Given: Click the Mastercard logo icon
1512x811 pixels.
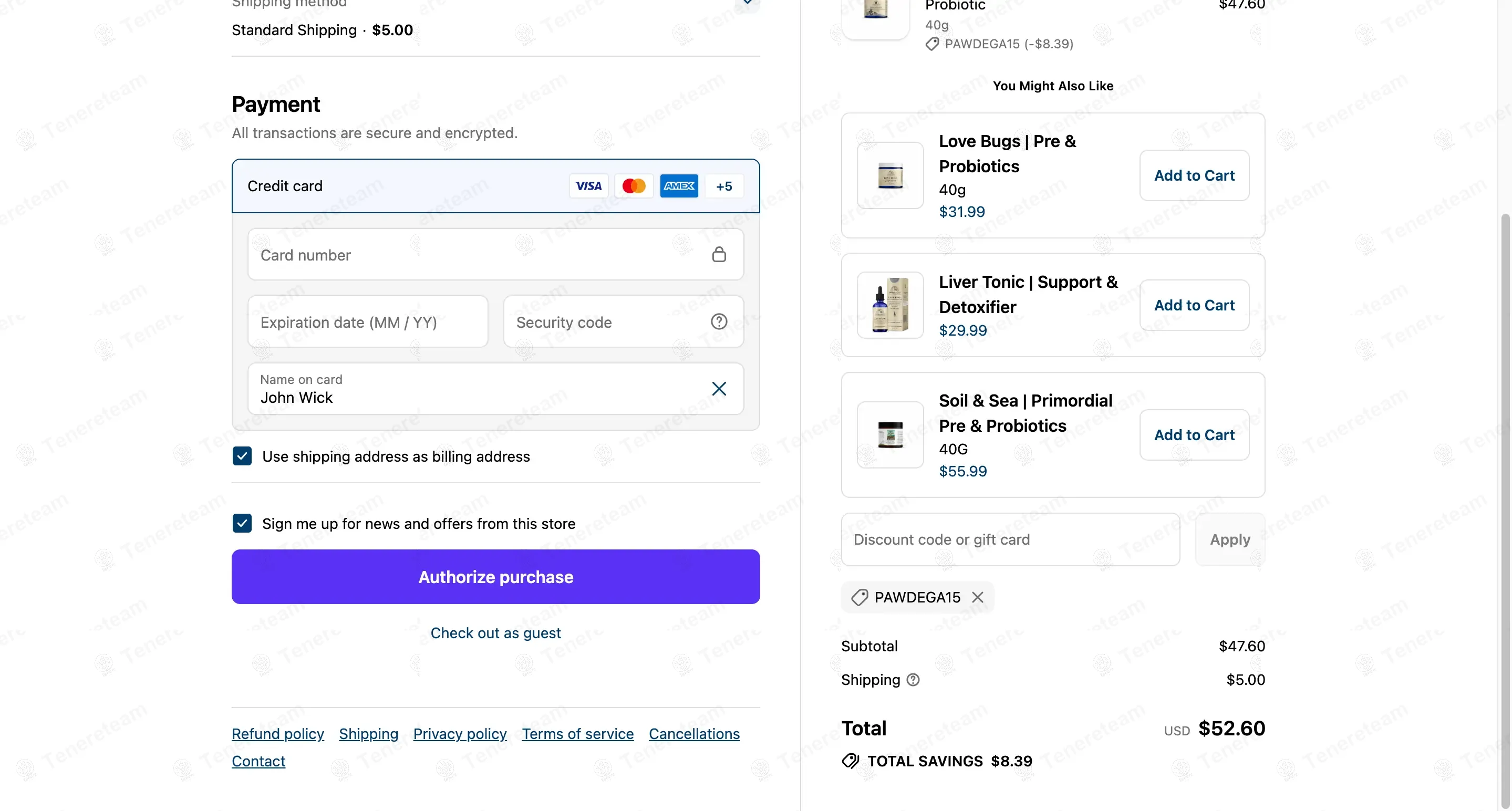Looking at the screenshot, I should [634, 186].
